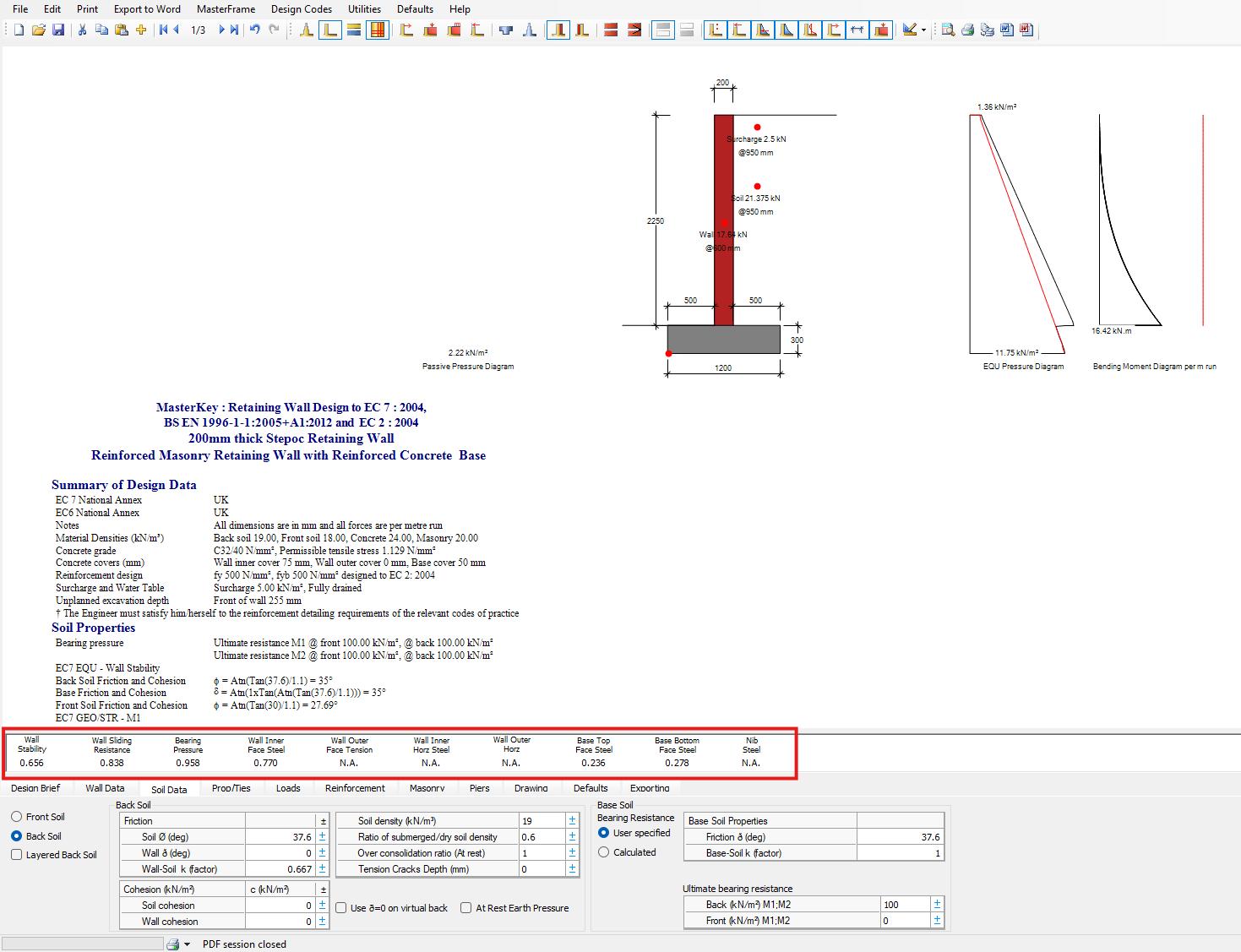Open the Export to Word menu
The image size is (1241, 952).
point(147,9)
